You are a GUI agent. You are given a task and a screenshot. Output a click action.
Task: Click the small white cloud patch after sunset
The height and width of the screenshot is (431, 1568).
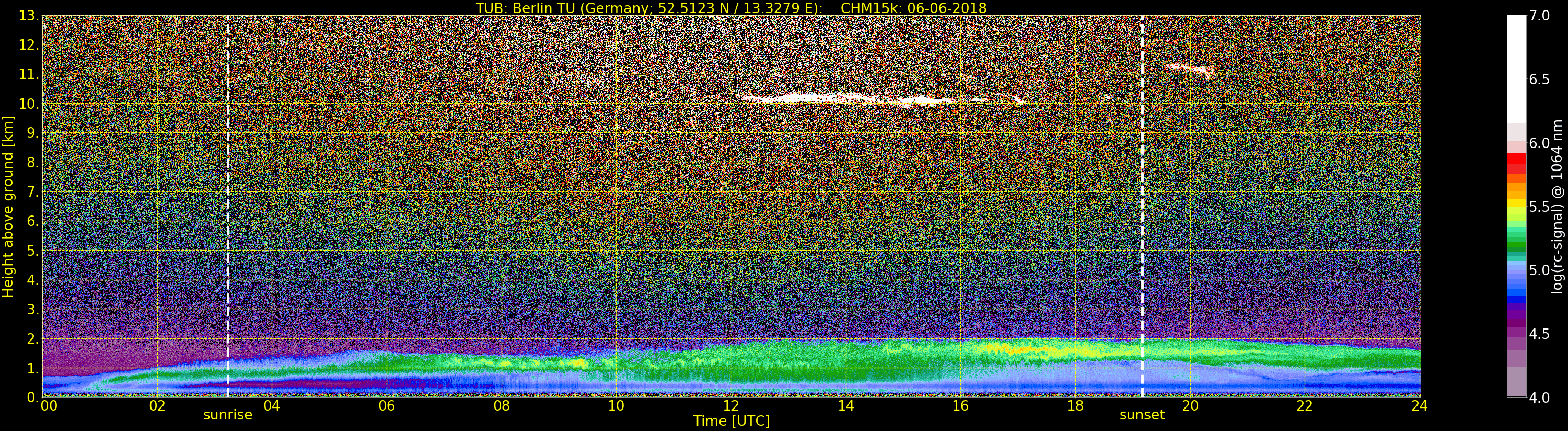pyautogui.click(x=1189, y=70)
